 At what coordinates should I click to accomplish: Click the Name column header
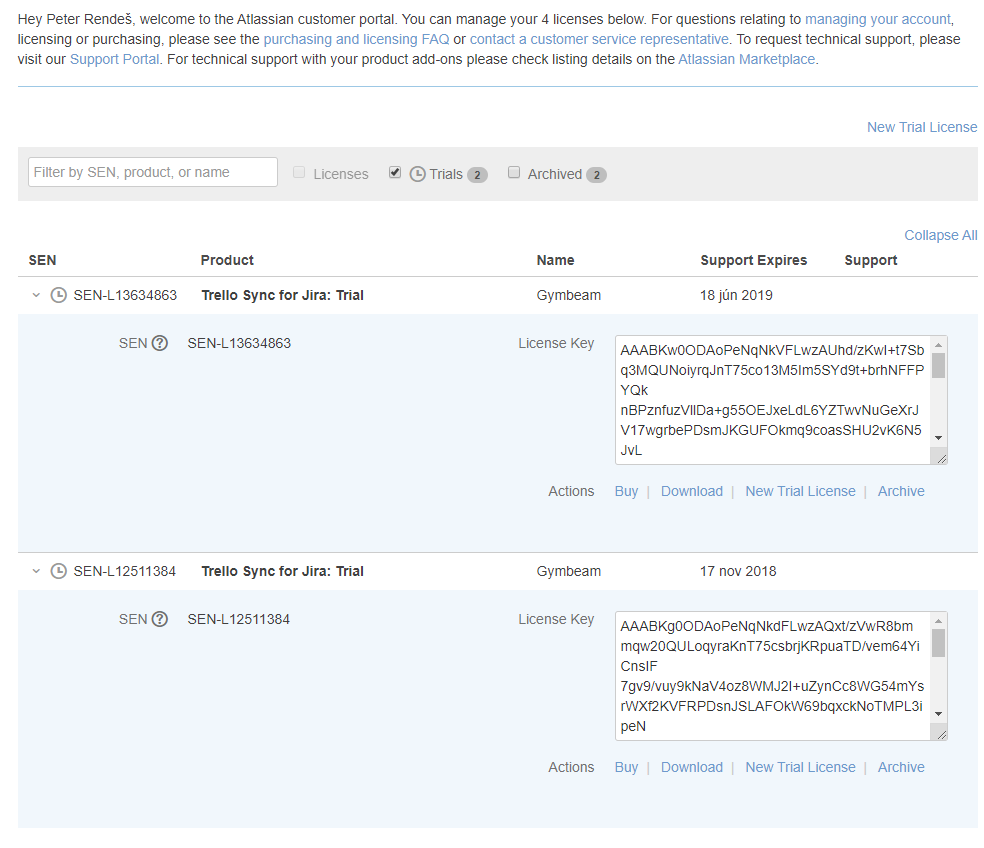pos(555,260)
